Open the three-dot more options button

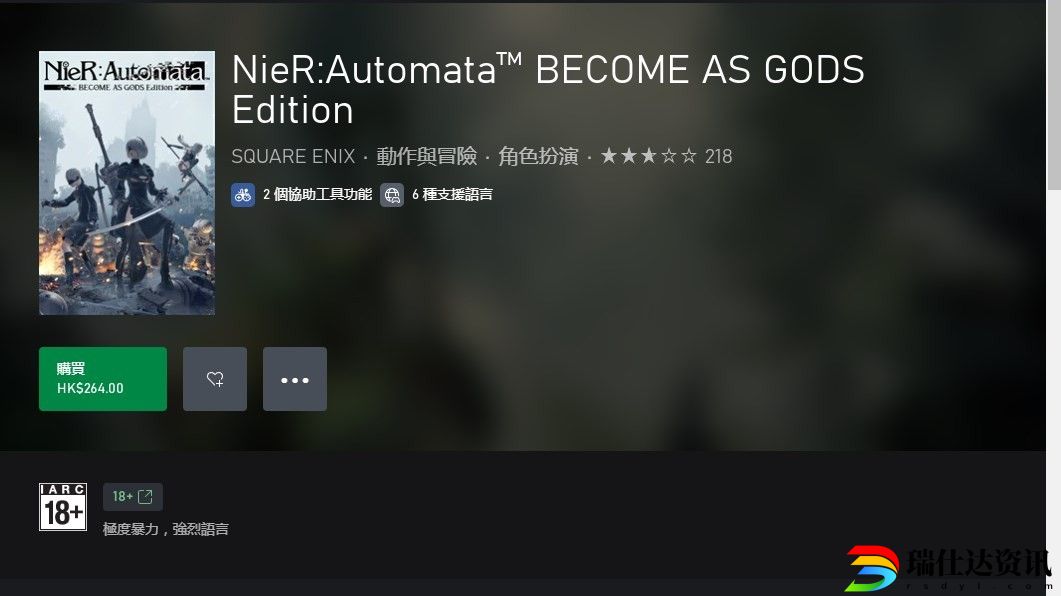pos(295,379)
